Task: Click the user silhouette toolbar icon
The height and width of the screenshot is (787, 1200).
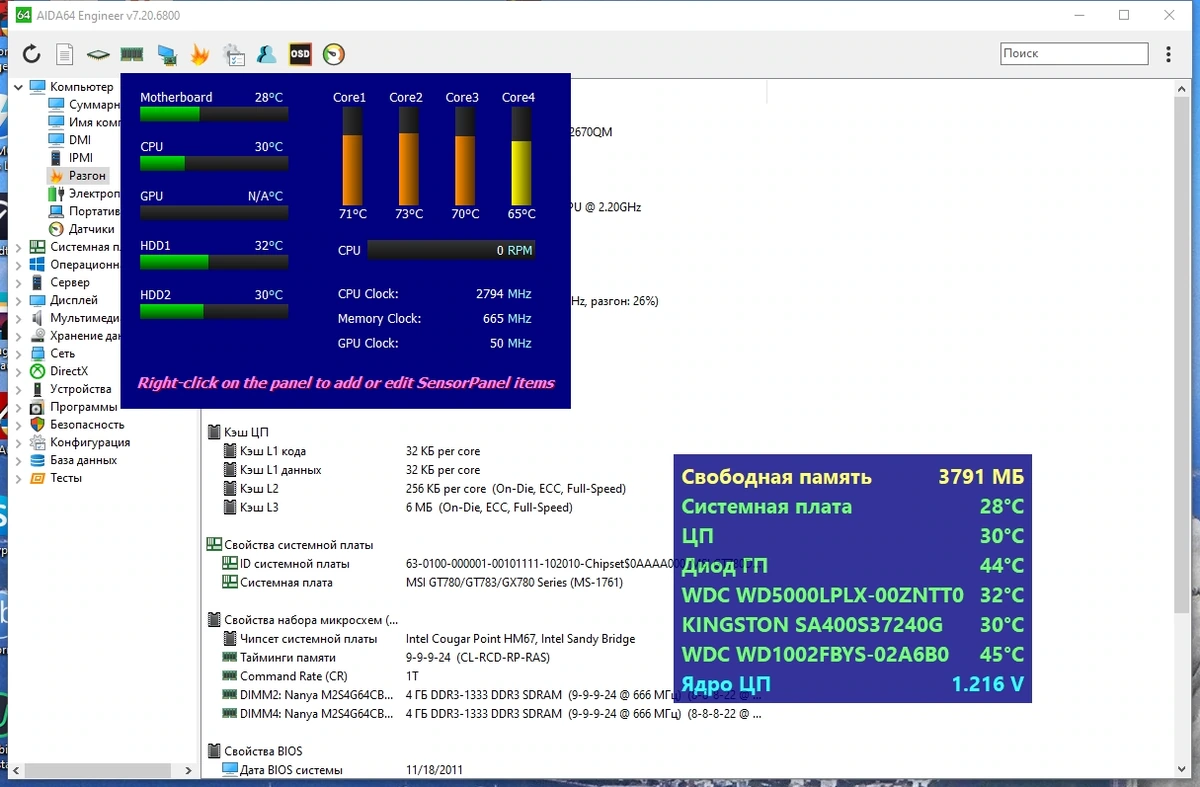Action: tap(266, 54)
